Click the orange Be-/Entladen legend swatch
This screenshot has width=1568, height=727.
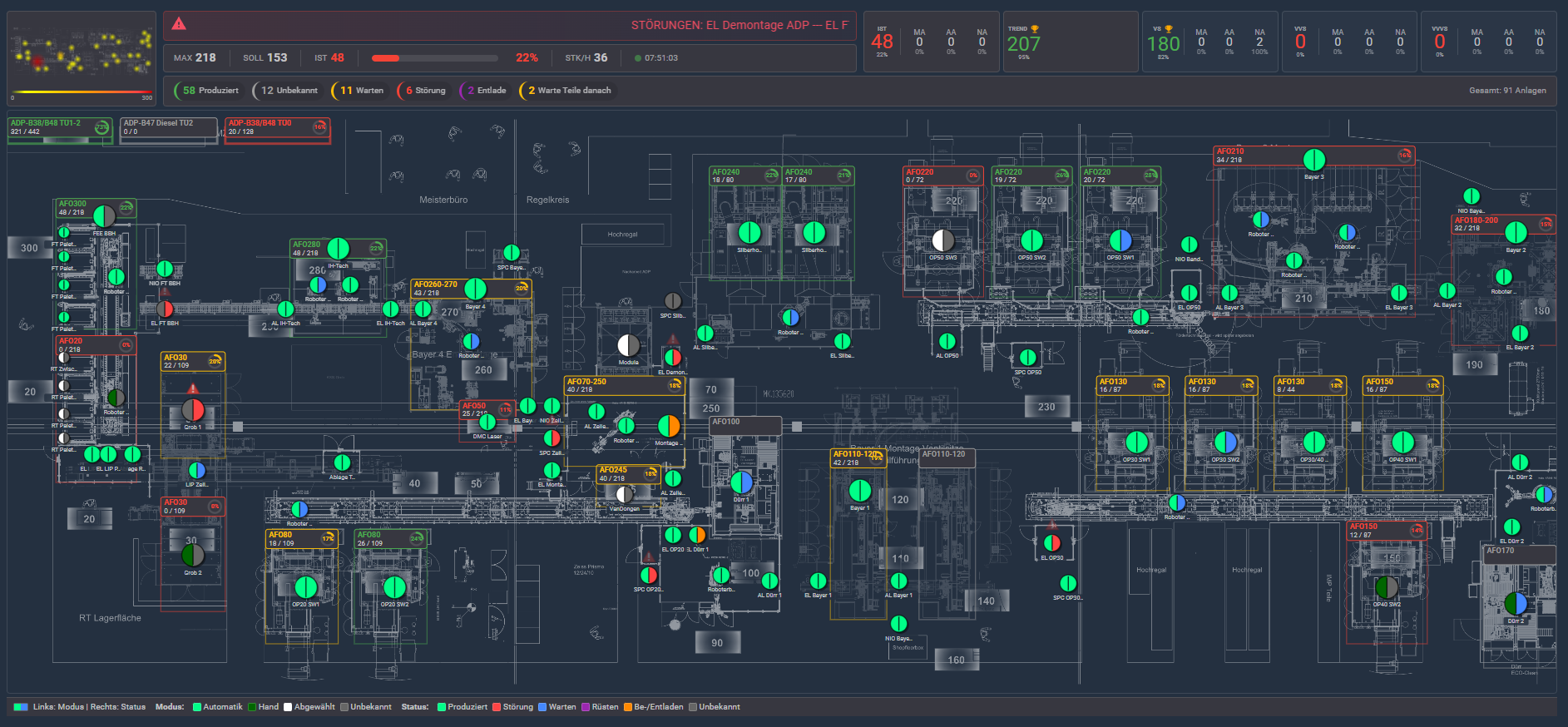(628, 707)
